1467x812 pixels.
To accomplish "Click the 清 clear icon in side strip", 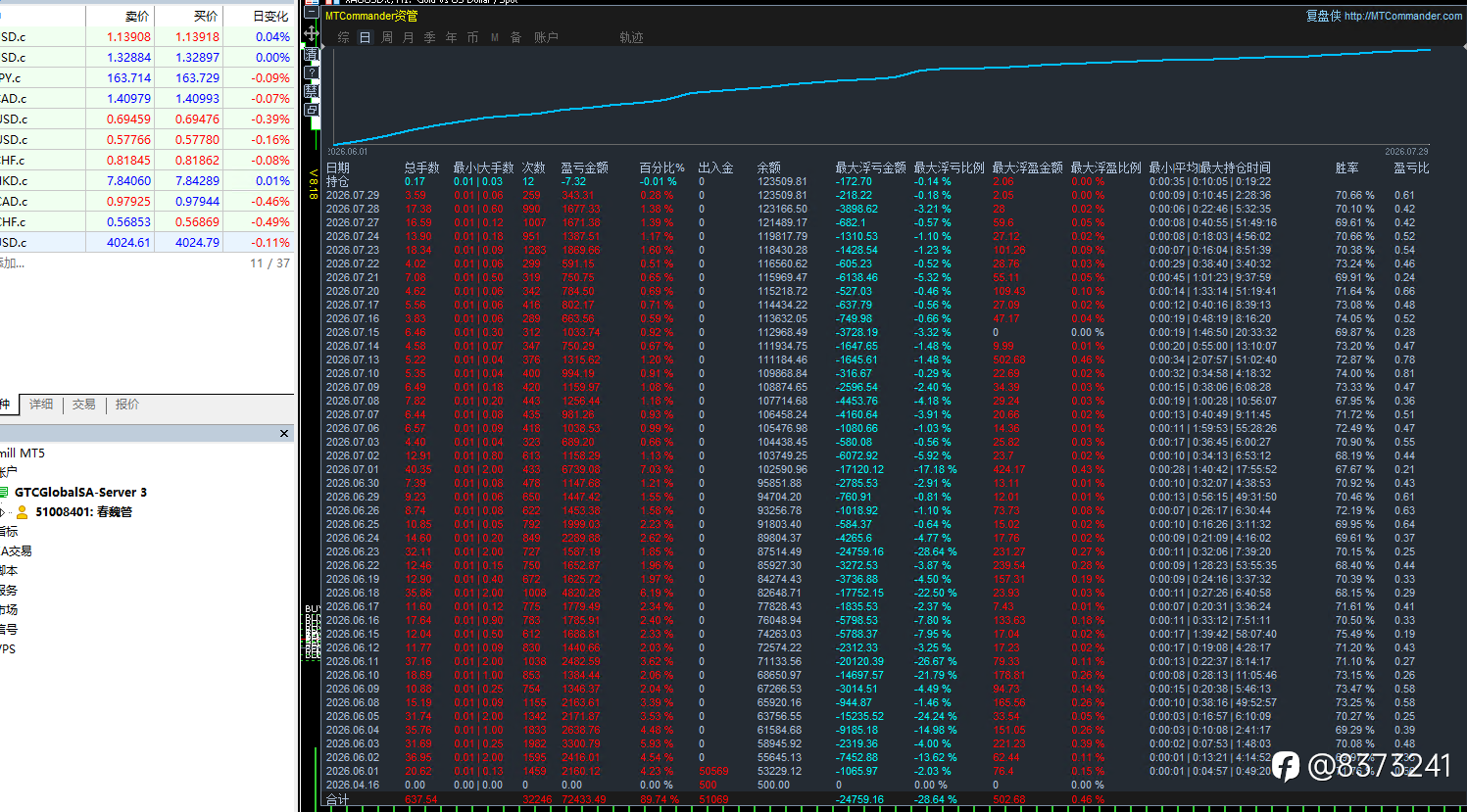I will pyautogui.click(x=311, y=53).
